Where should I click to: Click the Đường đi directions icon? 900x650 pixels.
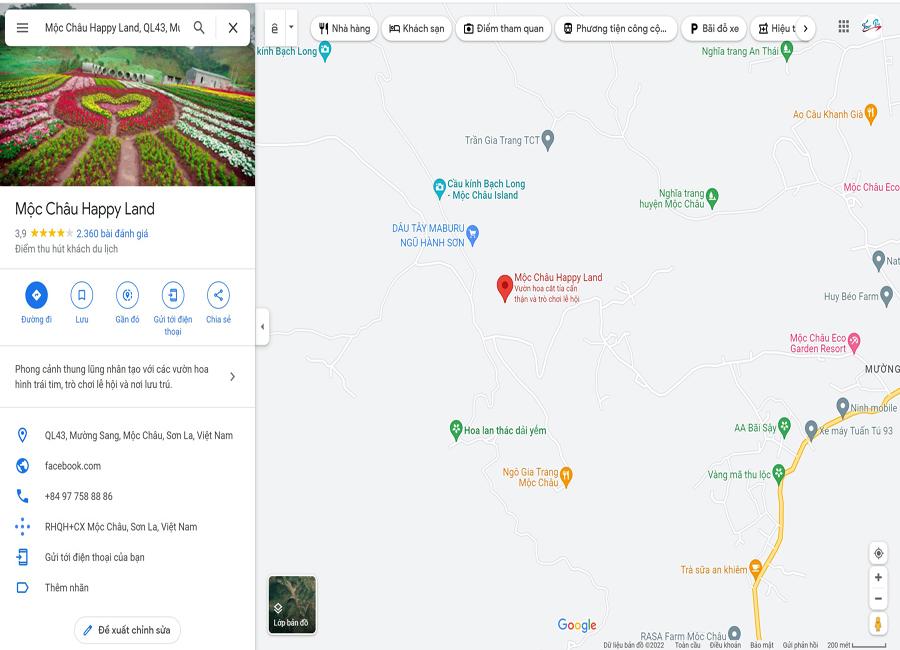tap(36, 295)
